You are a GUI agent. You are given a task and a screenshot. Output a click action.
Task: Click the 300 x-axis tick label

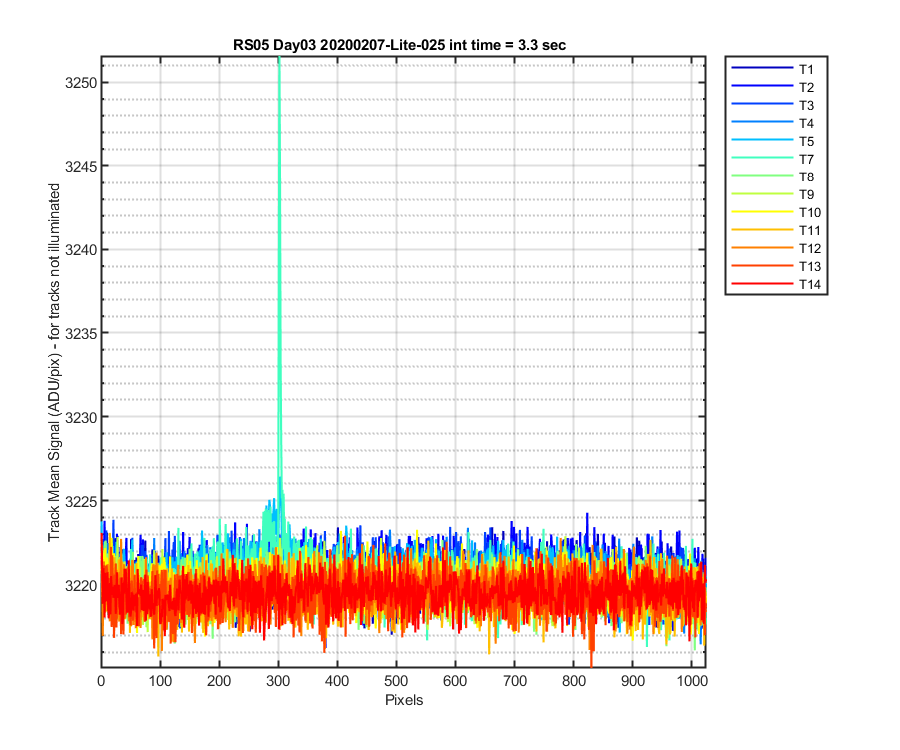tap(278, 681)
